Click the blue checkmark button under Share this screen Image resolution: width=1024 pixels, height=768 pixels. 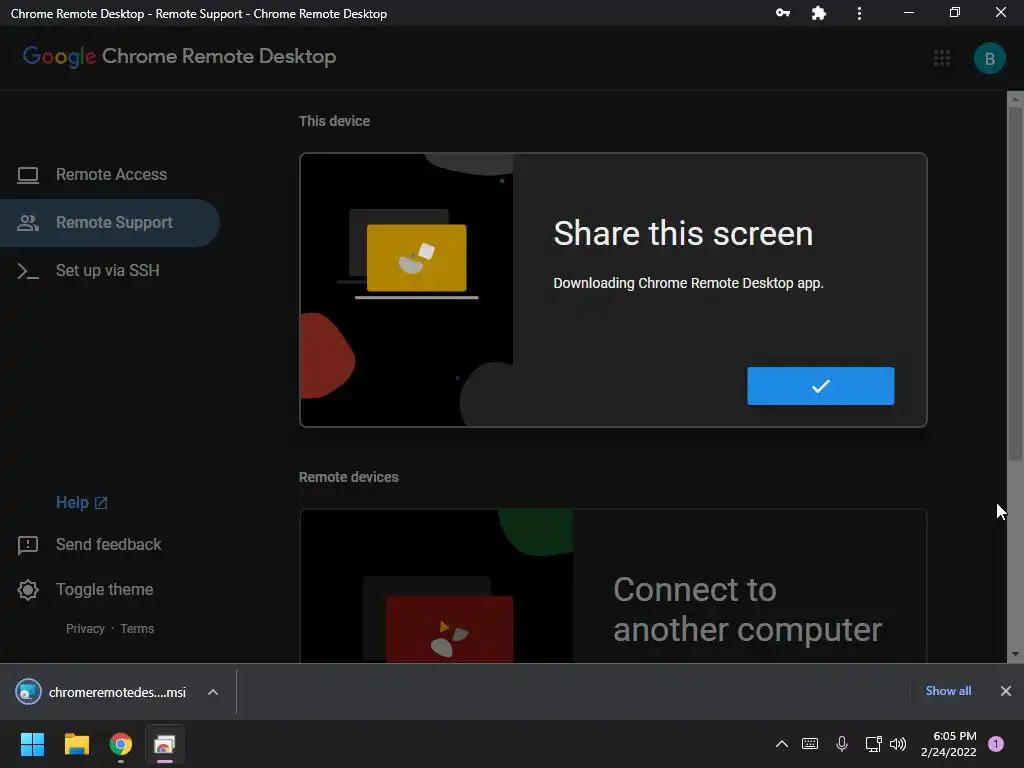point(820,386)
